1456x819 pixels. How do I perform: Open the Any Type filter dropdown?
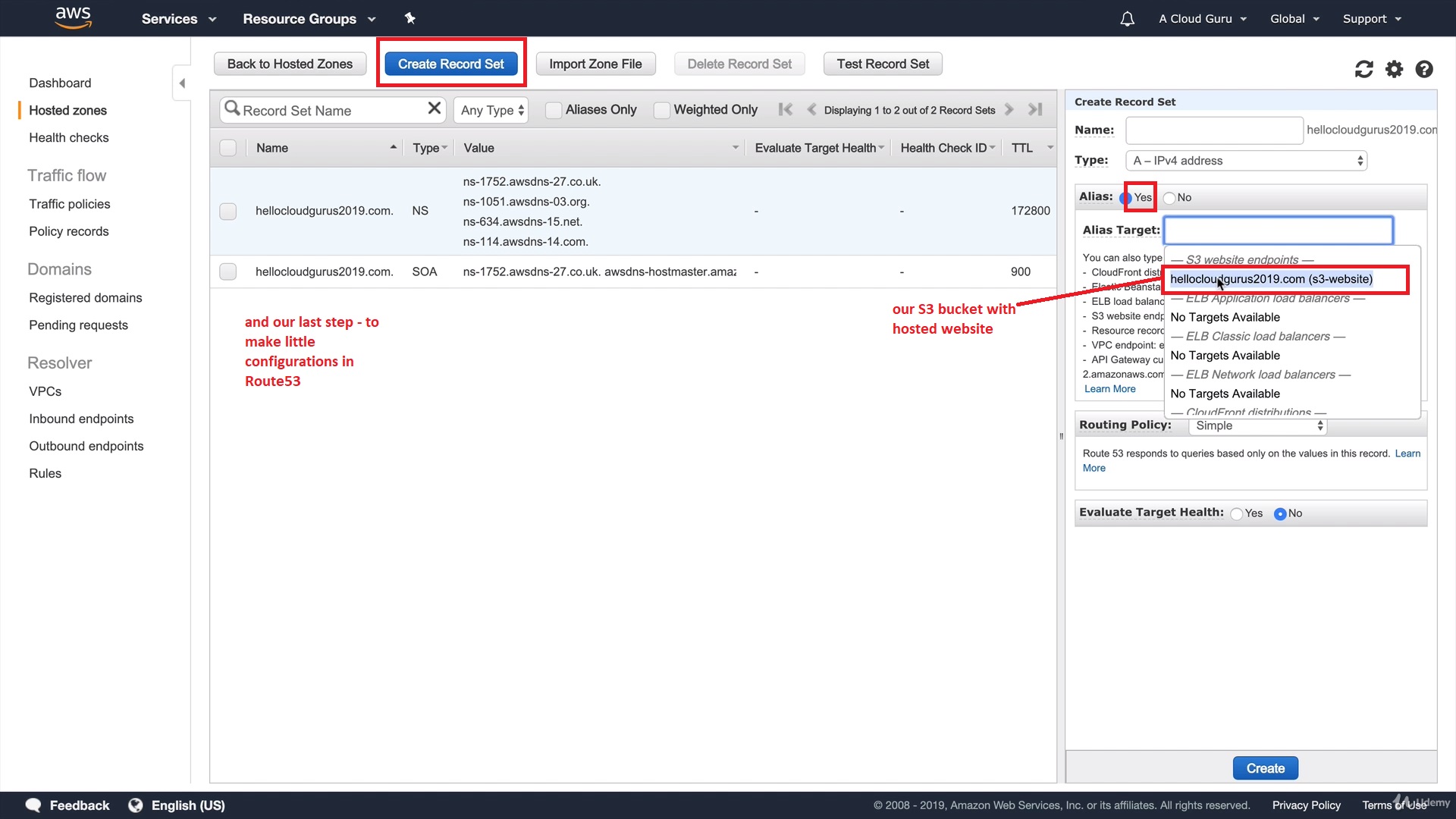point(491,110)
